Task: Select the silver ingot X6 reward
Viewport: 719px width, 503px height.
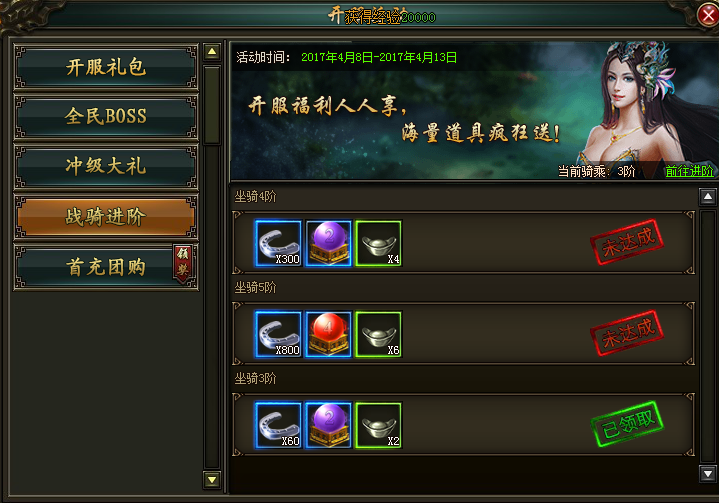Action: (x=379, y=334)
